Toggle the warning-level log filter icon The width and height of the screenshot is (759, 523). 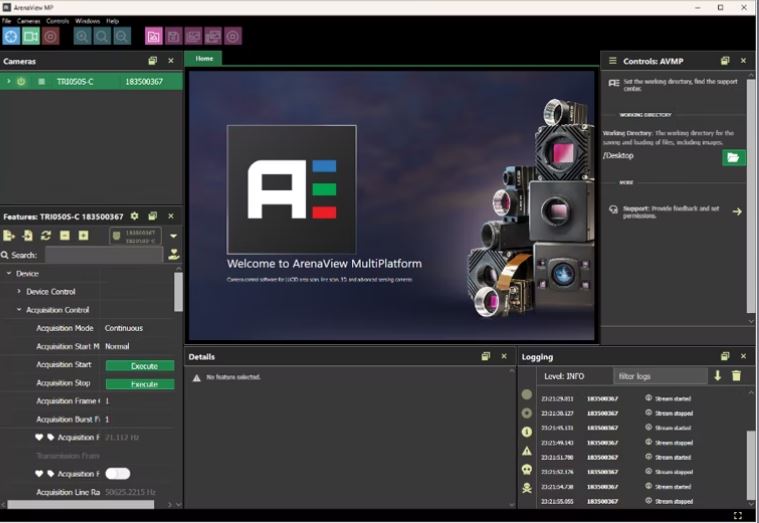pyautogui.click(x=527, y=450)
